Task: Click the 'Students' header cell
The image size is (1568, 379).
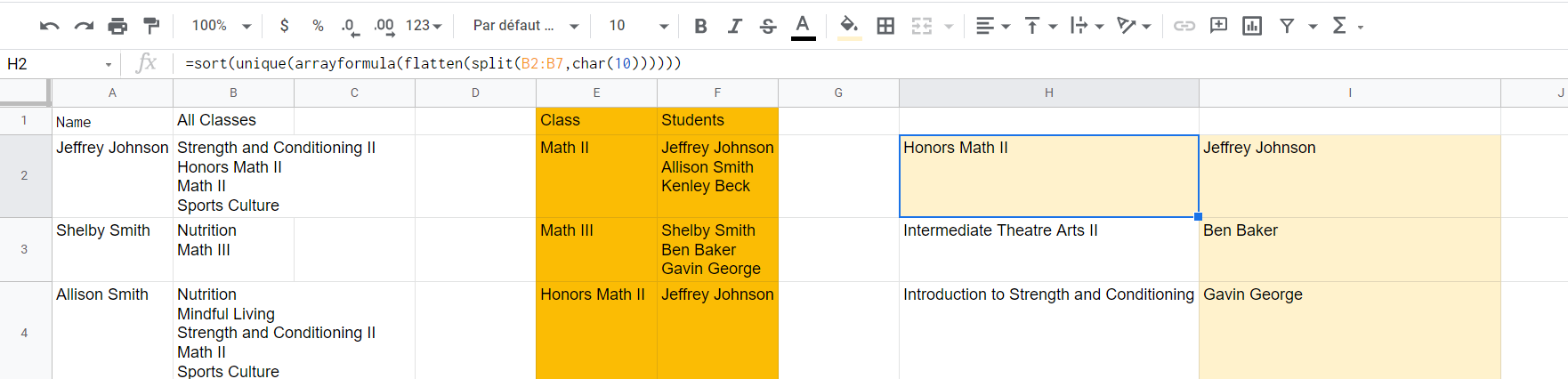Action: point(717,121)
